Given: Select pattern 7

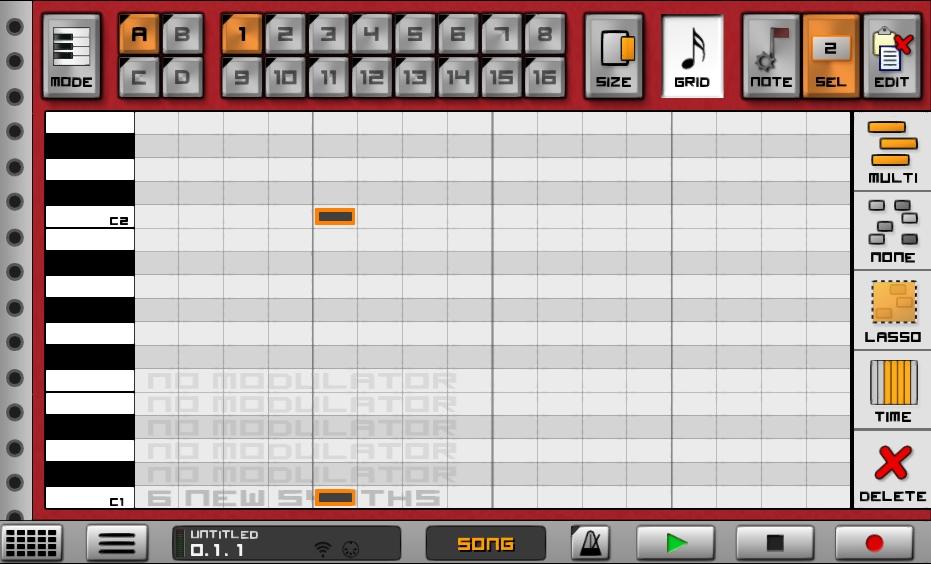Looking at the screenshot, I should click(501, 34).
